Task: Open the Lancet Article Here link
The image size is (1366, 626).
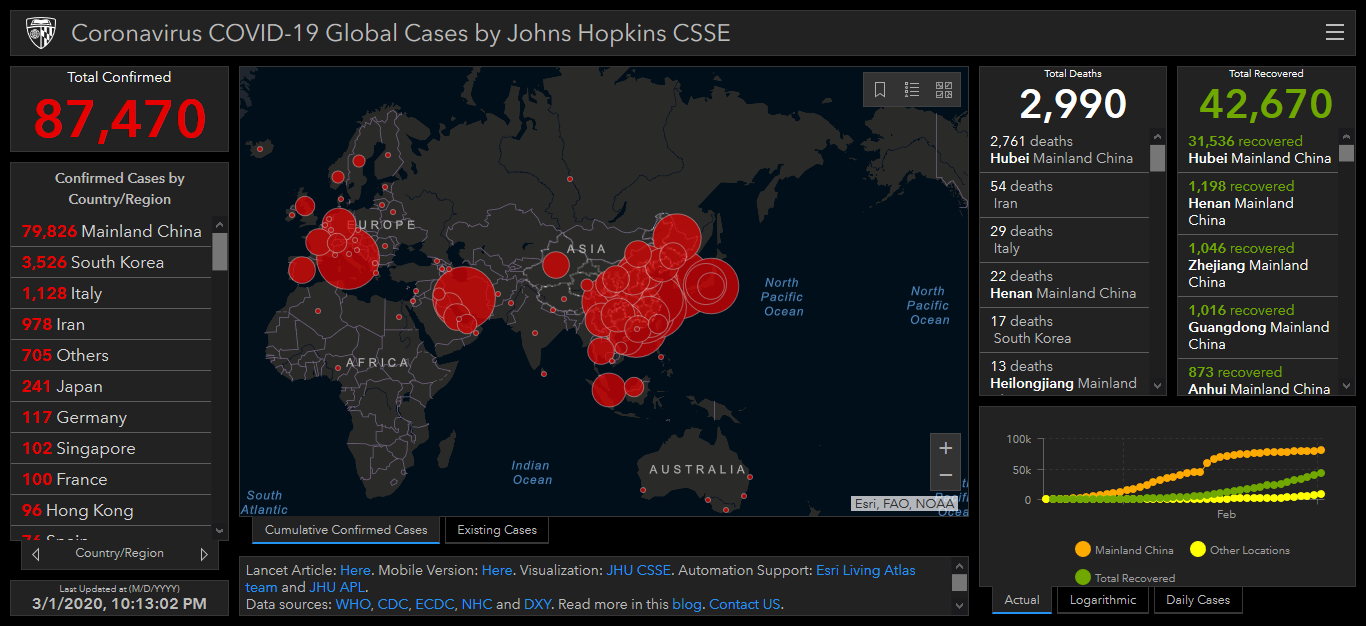Action: click(x=355, y=570)
